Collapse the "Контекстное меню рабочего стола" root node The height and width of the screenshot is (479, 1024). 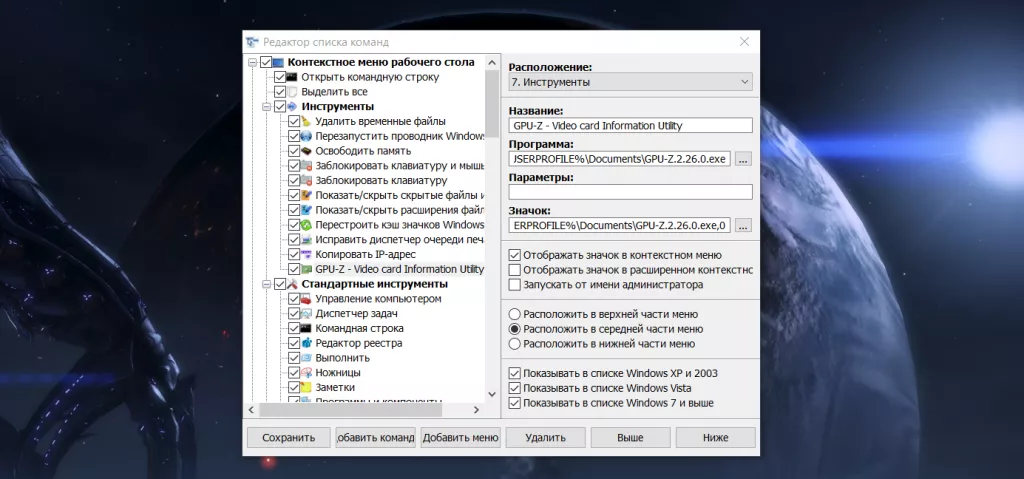pyautogui.click(x=252, y=62)
